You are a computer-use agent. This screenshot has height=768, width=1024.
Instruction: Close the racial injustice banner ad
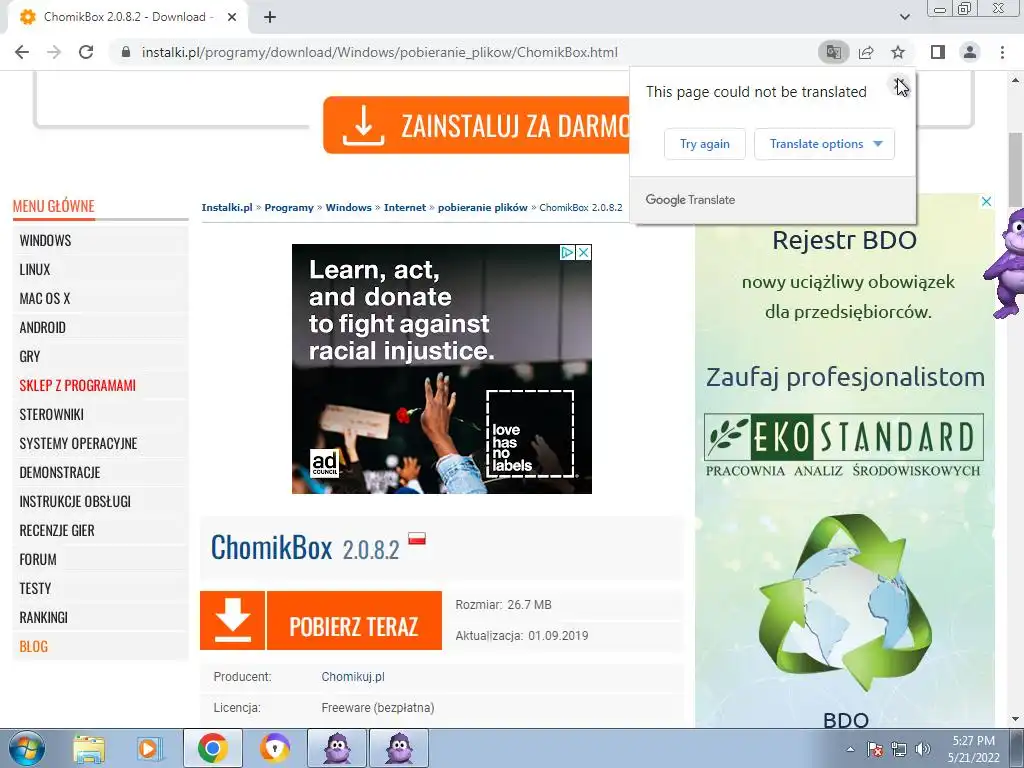(x=583, y=252)
